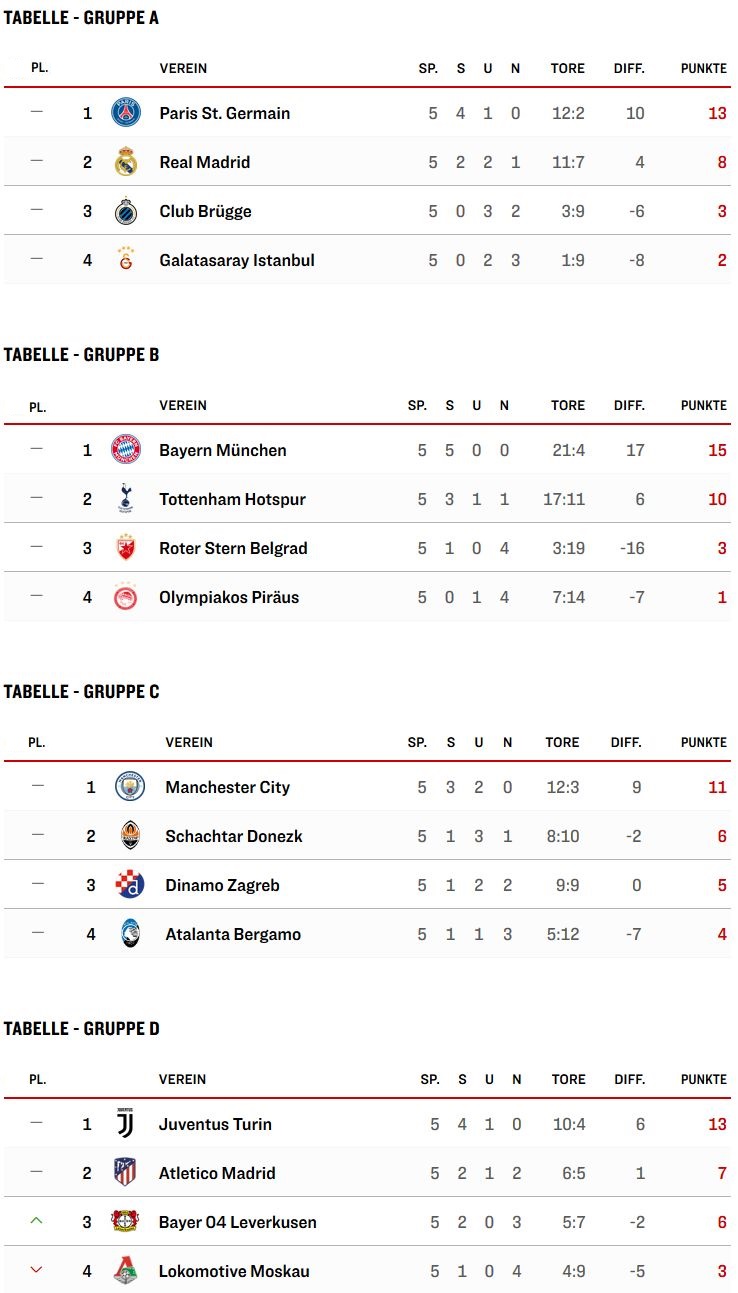
Task: Click the Juventus Turin logo
Action: tap(125, 1123)
